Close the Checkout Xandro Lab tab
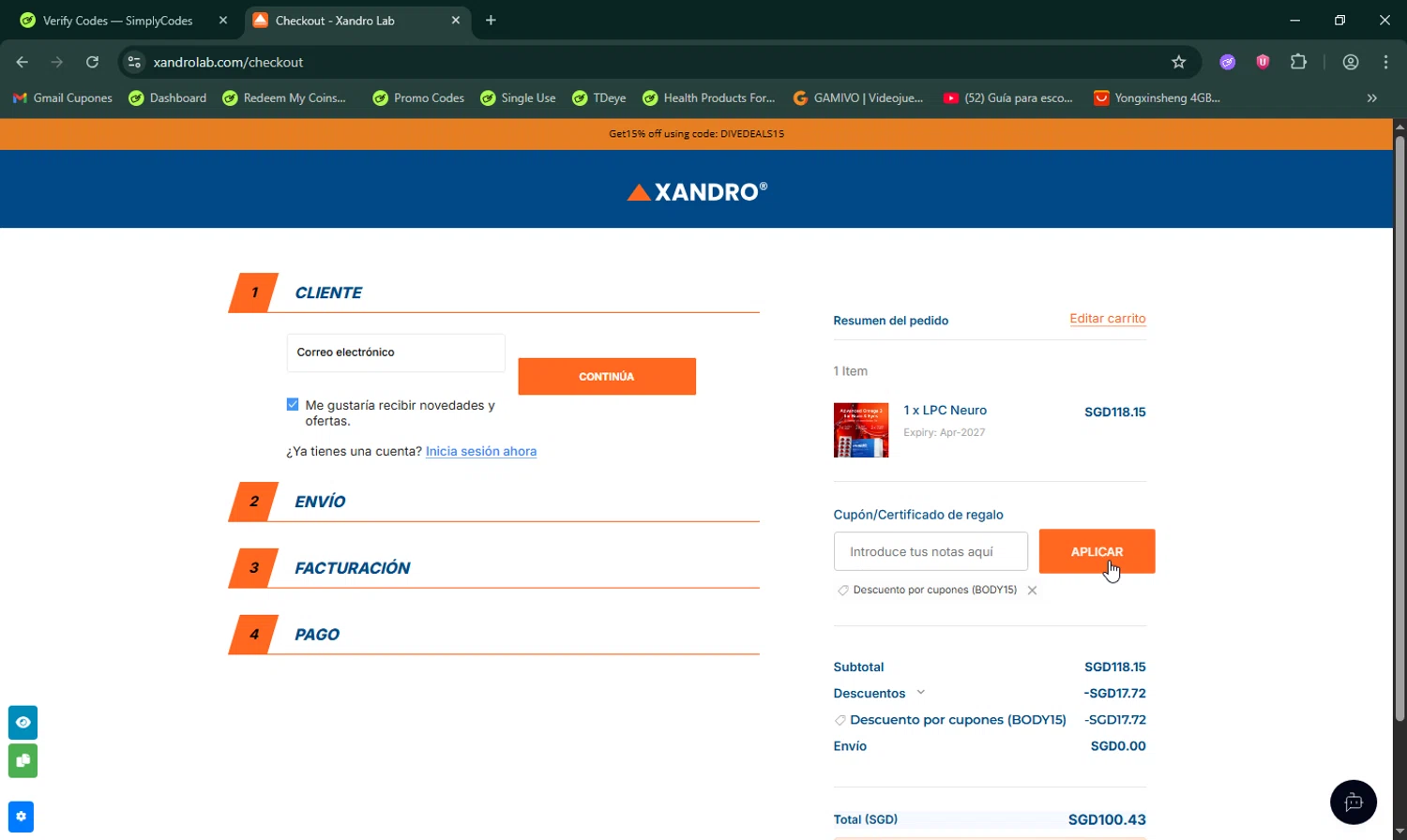This screenshot has width=1407, height=840. point(456,21)
